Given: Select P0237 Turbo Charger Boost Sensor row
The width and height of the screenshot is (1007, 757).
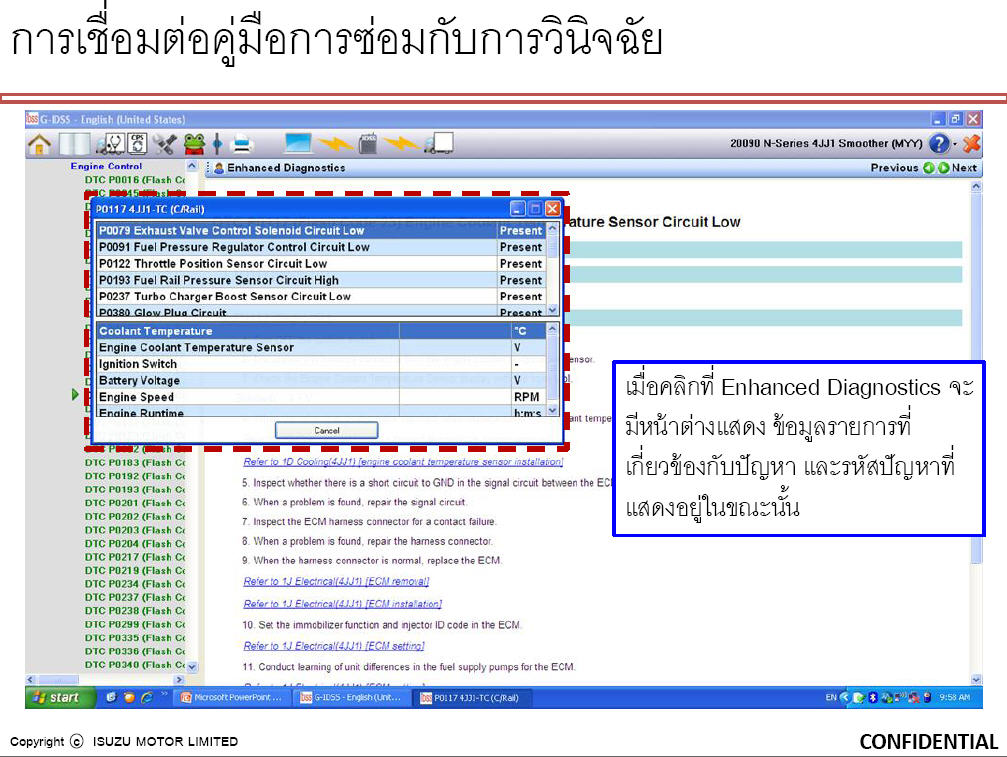Looking at the screenshot, I should point(321,297).
